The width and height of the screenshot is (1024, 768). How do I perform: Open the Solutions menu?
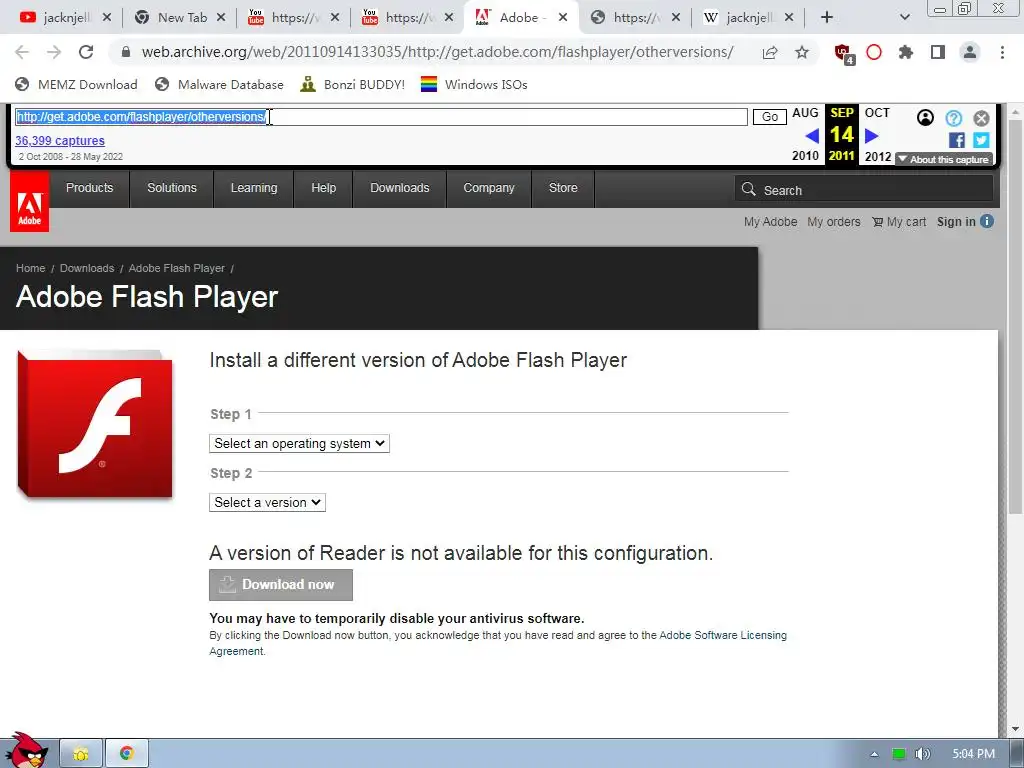pyautogui.click(x=172, y=188)
